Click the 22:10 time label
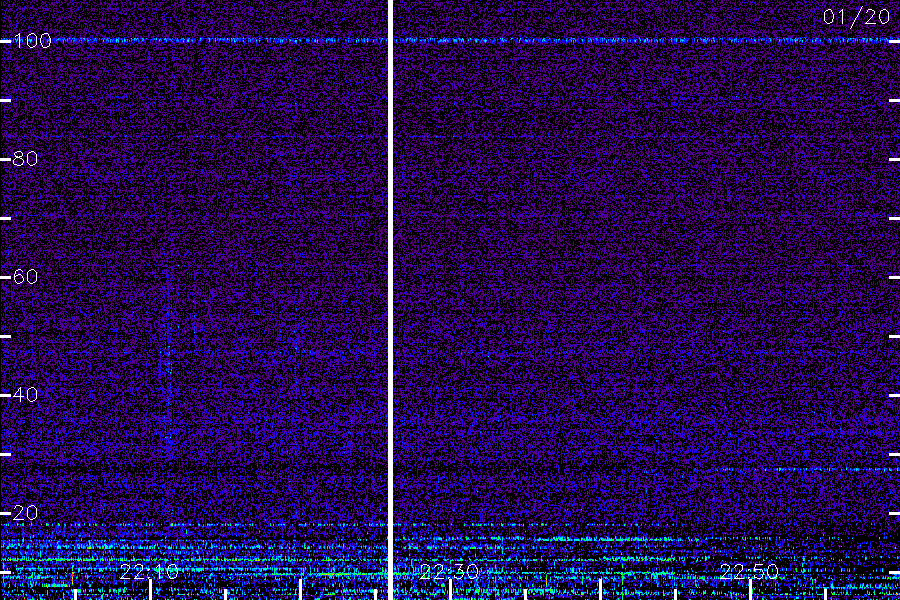The image size is (900, 600). pyautogui.click(x=149, y=571)
